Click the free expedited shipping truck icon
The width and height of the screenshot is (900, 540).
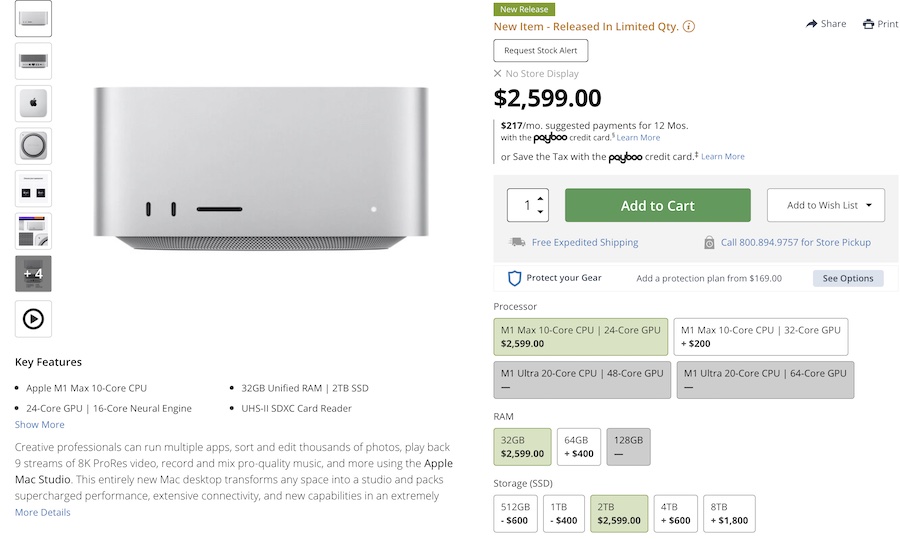(517, 242)
